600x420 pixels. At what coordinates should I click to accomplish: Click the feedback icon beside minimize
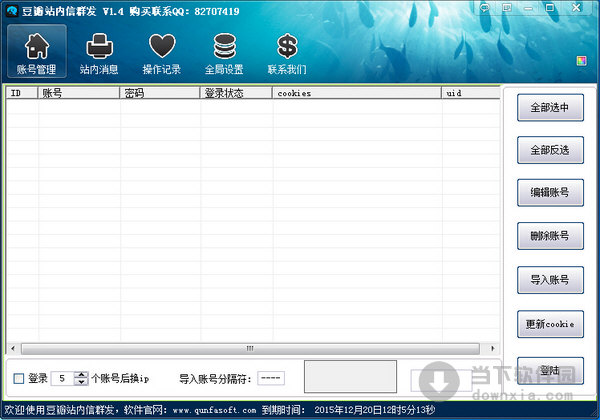pyautogui.click(x=507, y=8)
